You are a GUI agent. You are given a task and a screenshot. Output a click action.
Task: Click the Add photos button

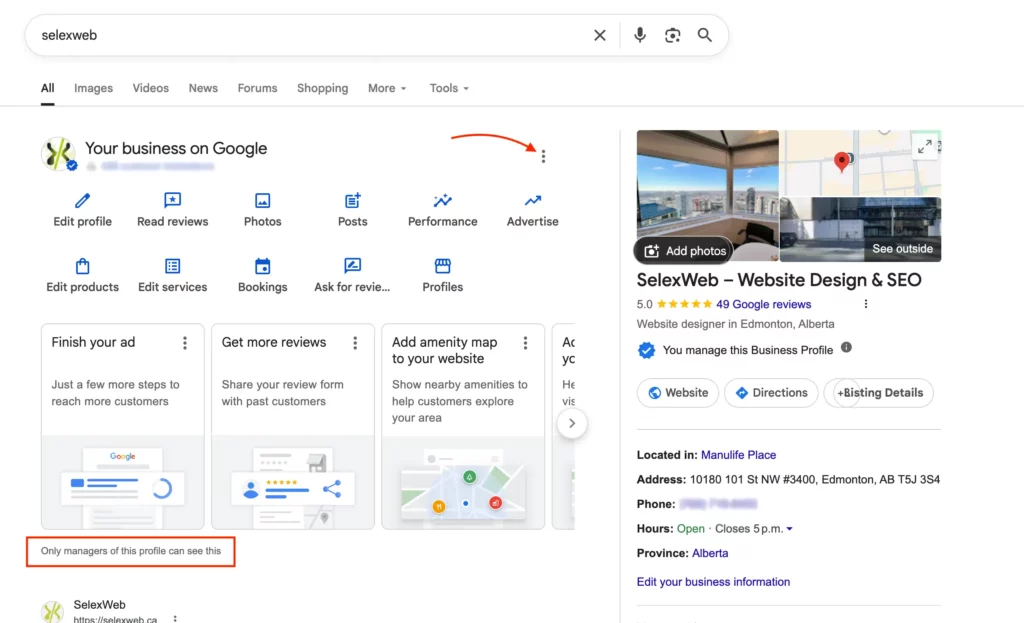click(684, 251)
